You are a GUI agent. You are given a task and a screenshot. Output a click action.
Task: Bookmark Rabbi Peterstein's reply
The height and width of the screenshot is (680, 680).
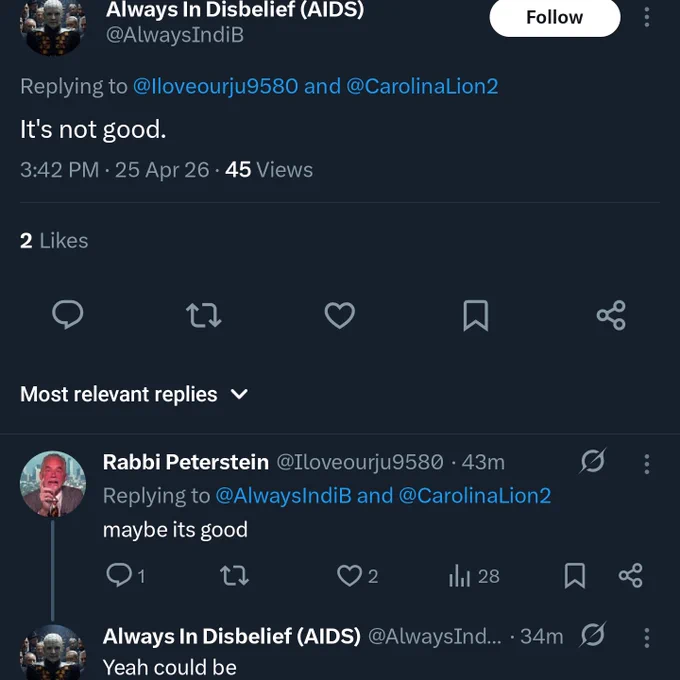click(575, 576)
